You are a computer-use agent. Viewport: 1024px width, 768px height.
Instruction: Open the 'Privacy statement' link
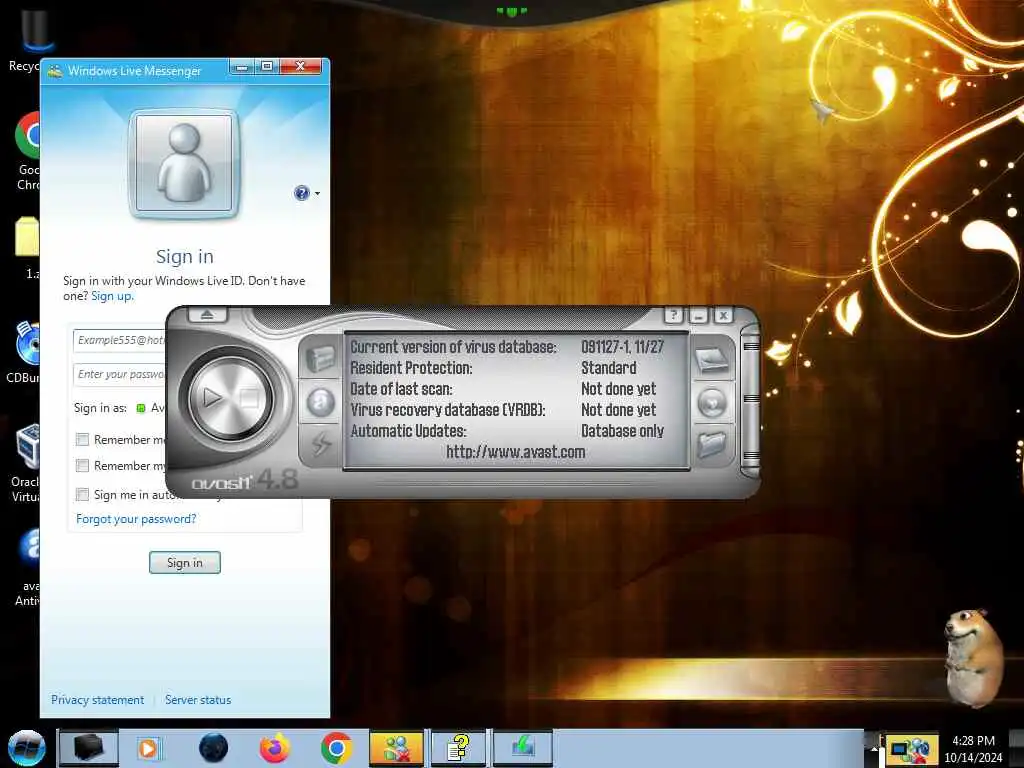[x=97, y=699]
